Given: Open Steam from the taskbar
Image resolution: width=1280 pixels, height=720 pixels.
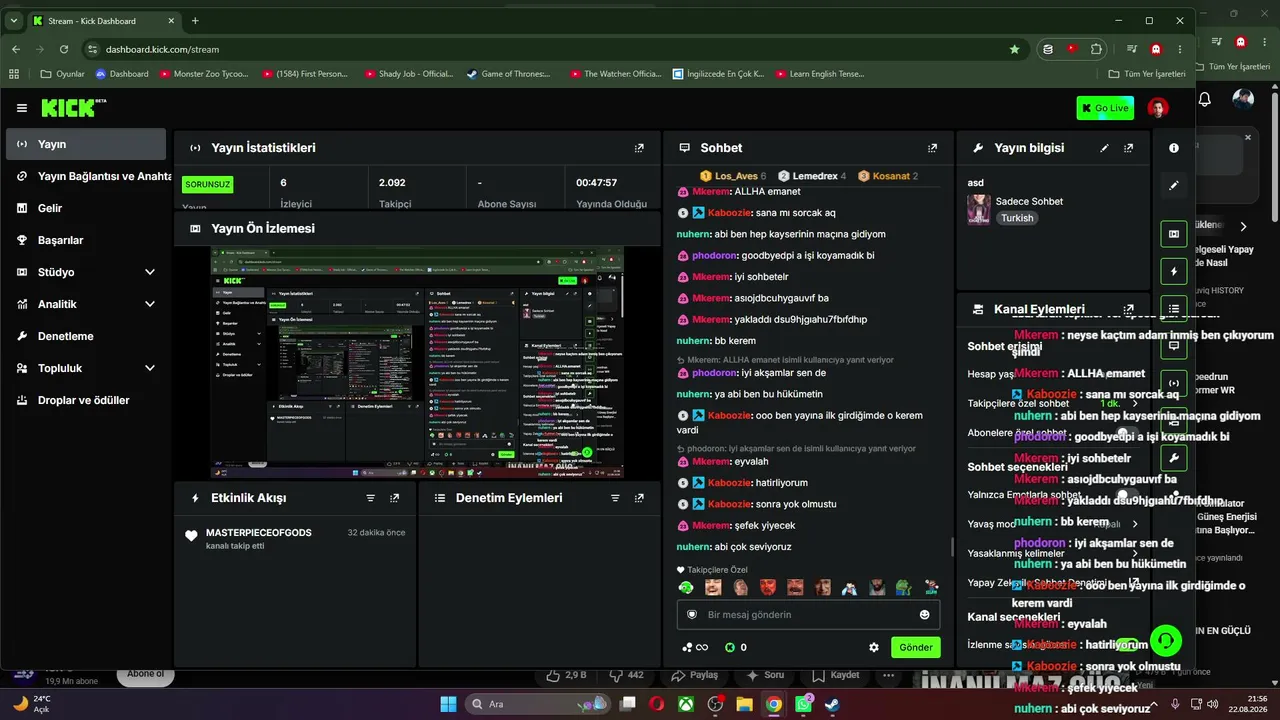Looking at the screenshot, I should pos(832,704).
